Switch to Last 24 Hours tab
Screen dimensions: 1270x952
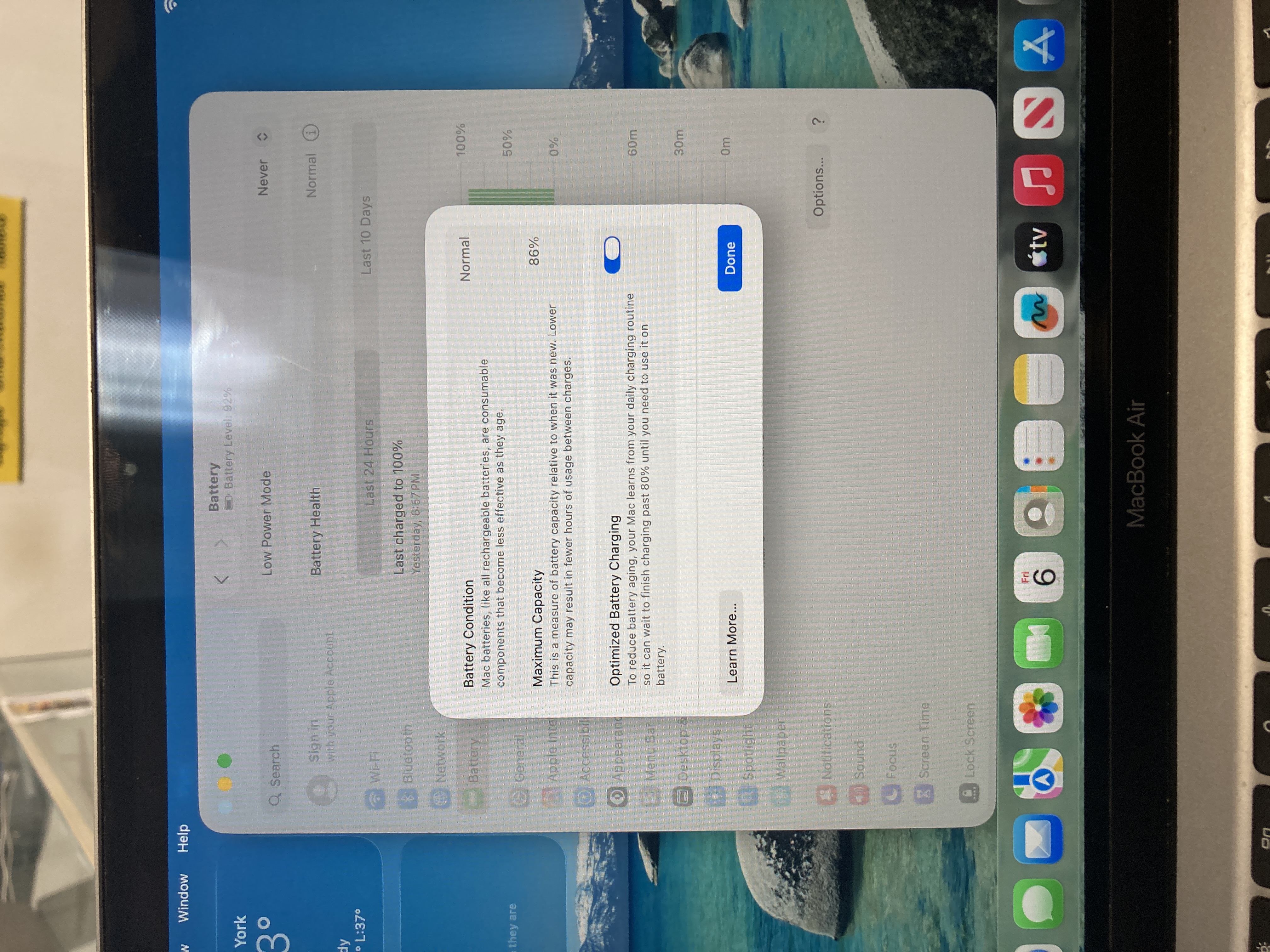click(368, 462)
